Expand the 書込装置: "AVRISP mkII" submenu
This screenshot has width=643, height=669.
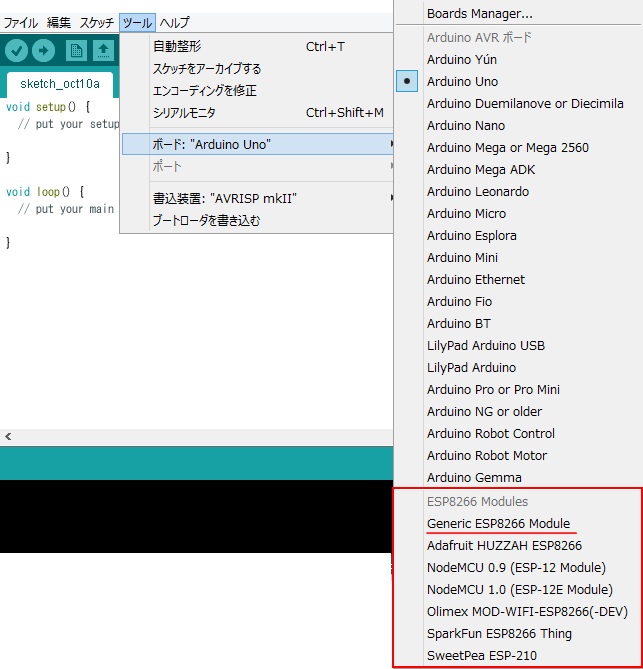[x=258, y=198]
